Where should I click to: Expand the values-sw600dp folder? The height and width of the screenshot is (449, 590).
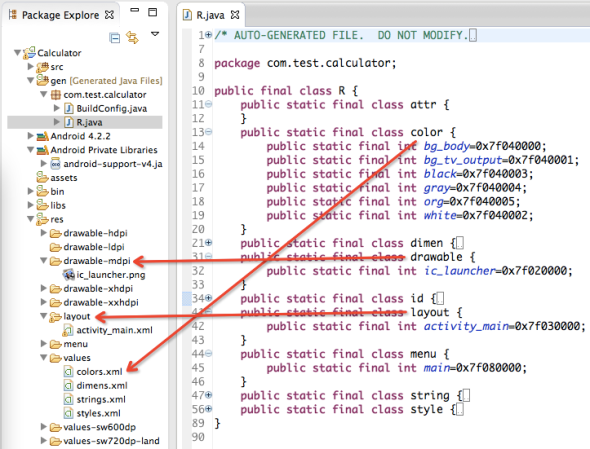pos(44,427)
